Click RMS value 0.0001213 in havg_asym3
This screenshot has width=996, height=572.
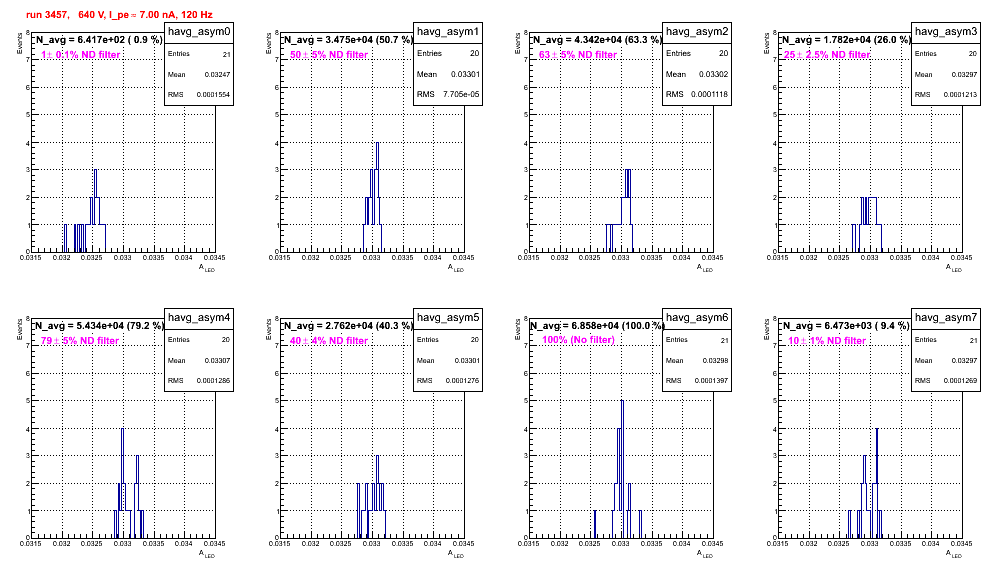coord(960,95)
